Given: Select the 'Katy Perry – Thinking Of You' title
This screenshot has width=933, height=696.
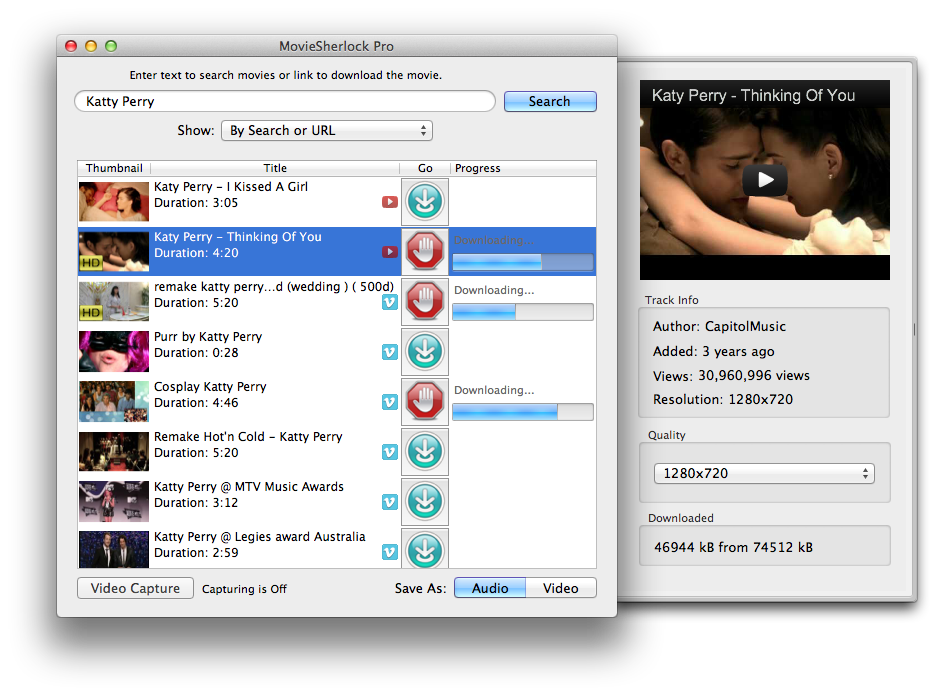Looking at the screenshot, I should [x=237, y=237].
